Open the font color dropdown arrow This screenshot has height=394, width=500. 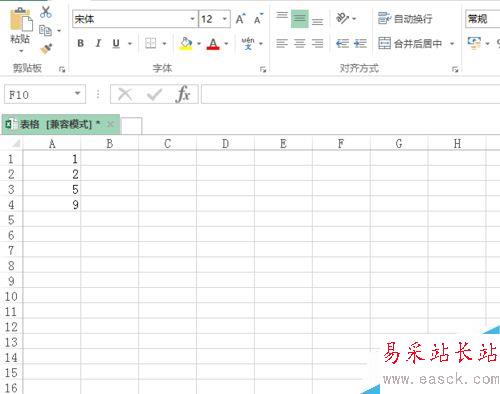click(x=226, y=44)
